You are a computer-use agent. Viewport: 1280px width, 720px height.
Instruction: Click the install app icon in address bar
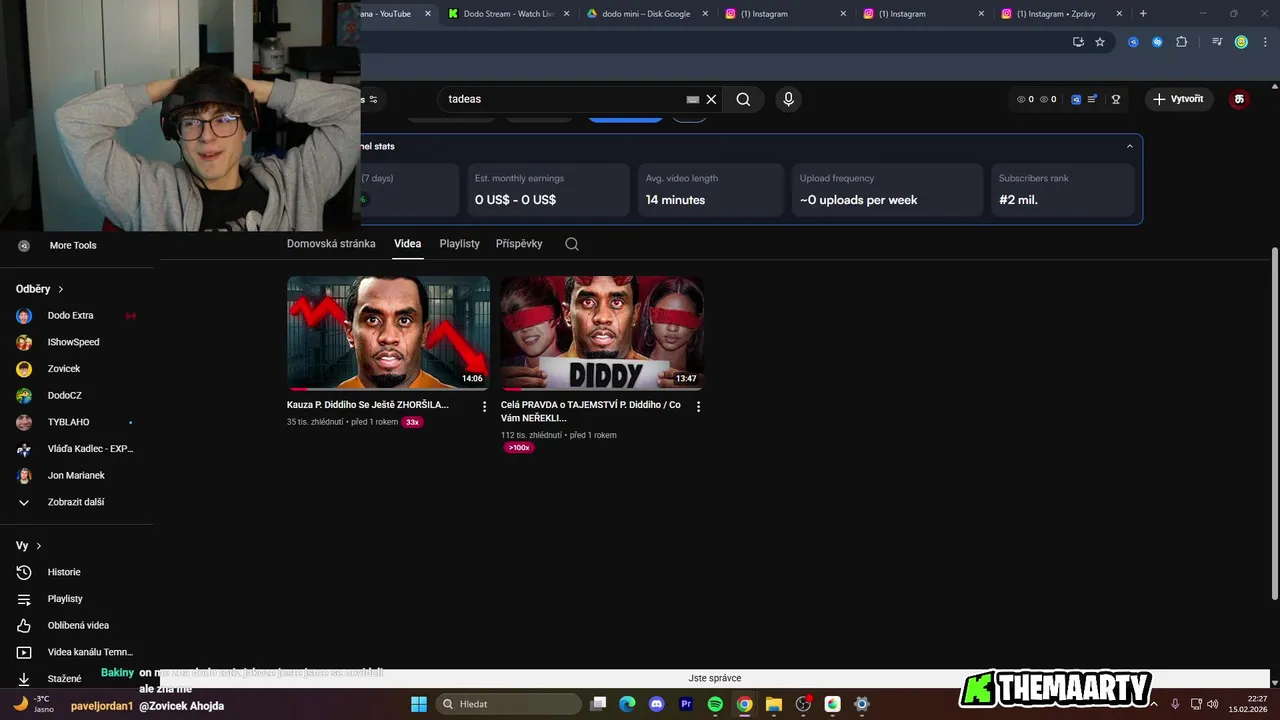pyautogui.click(x=1078, y=42)
